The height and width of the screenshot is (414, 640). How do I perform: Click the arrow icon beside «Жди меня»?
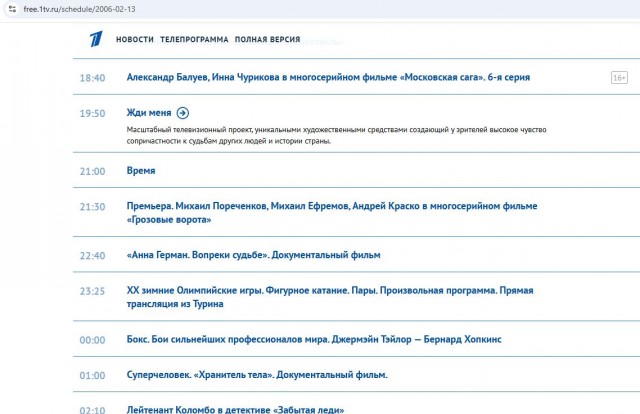click(x=183, y=113)
